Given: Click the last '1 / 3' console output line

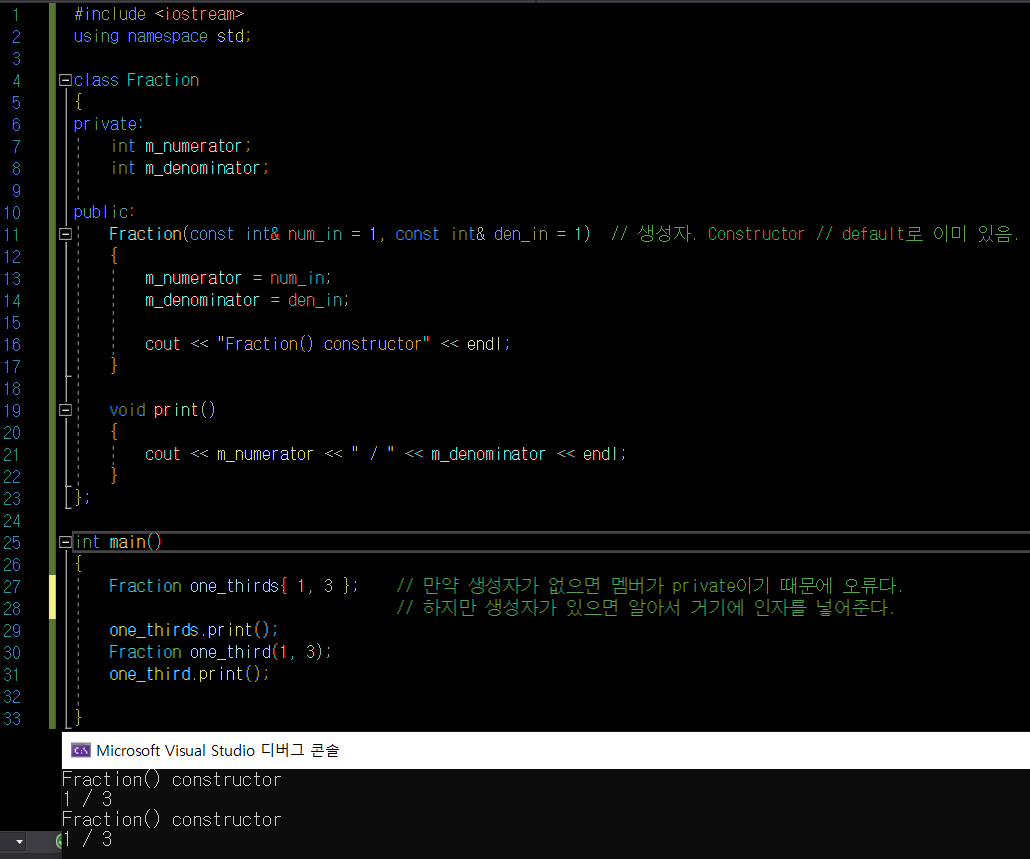Looking at the screenshot, I should click(x=87, y=839).
